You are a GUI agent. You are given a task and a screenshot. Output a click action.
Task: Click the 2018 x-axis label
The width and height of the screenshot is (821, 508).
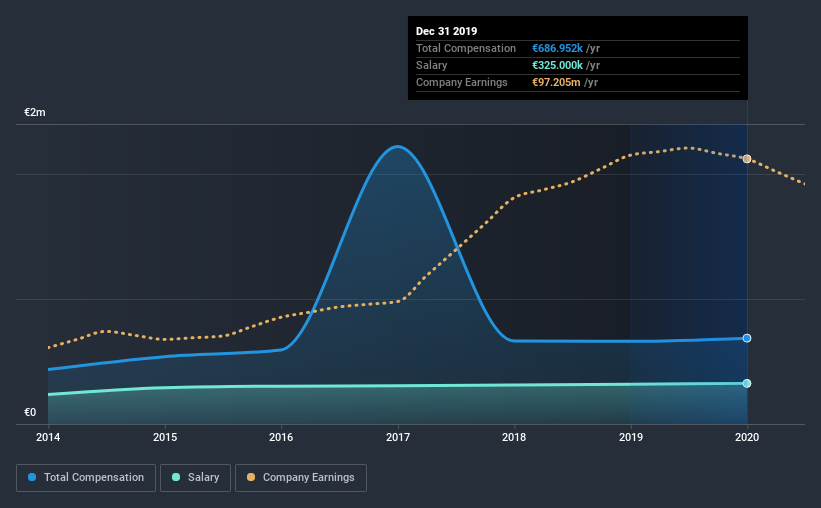point(514,437)
